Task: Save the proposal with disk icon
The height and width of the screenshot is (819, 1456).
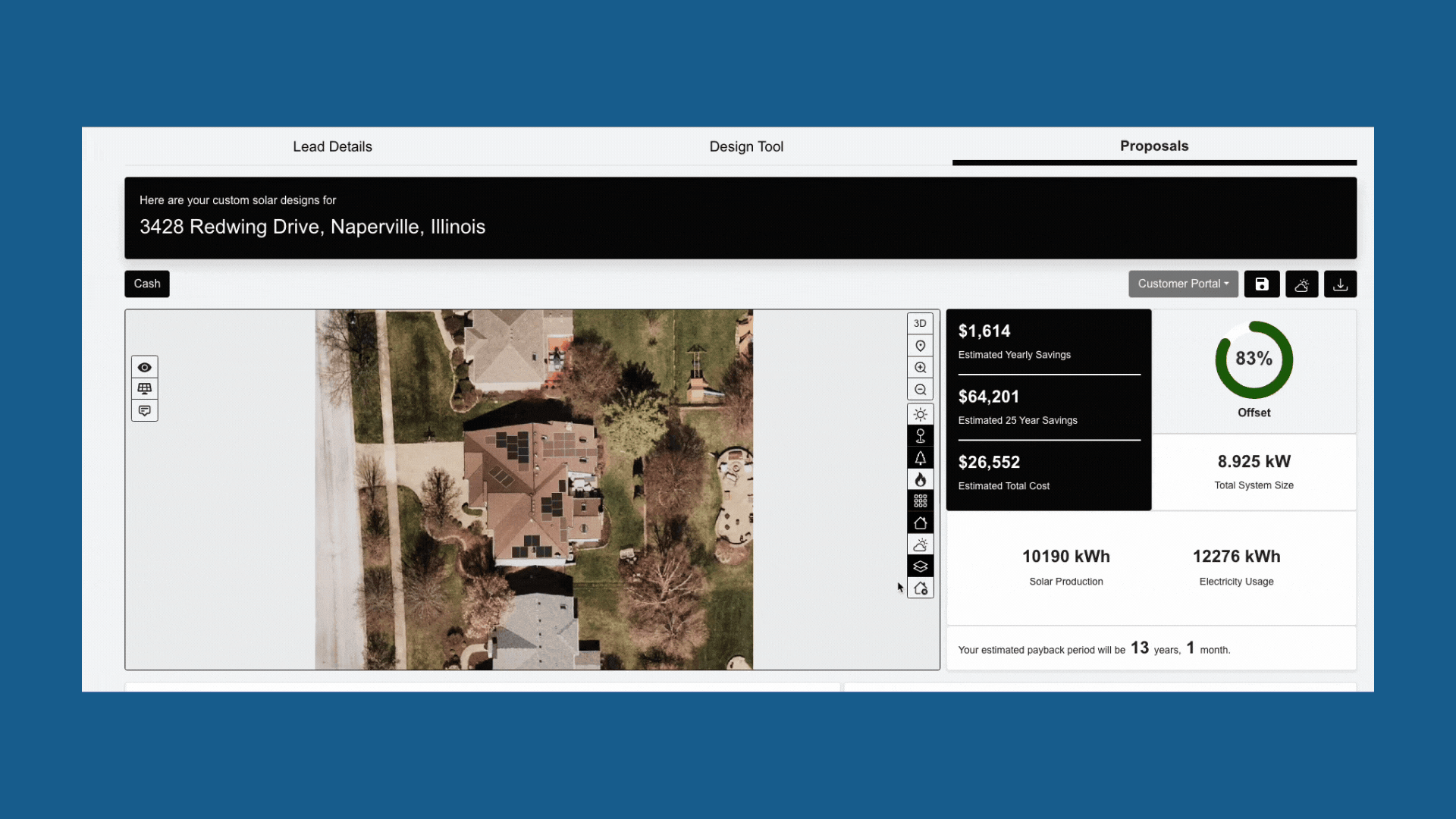Action: (x=1262, y=284)
